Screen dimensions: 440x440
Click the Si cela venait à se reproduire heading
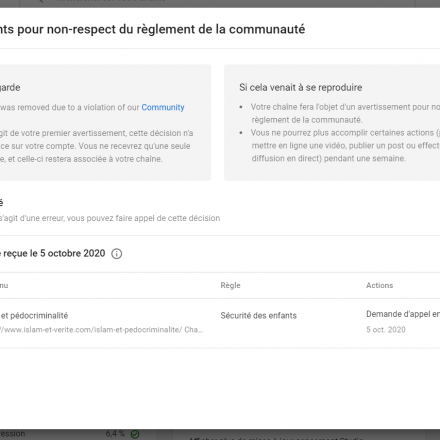(300, 87)
